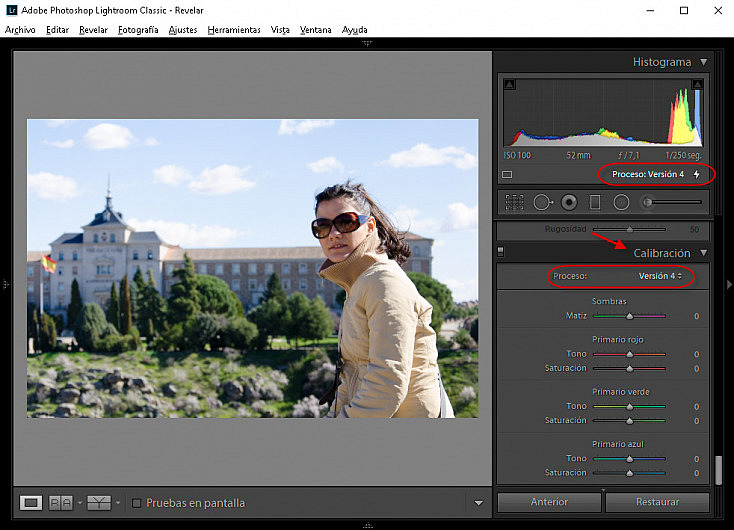Viewport: 734px width, 530px height.
Task: Click the Primario rojo heading
Action: pos(617,339)
